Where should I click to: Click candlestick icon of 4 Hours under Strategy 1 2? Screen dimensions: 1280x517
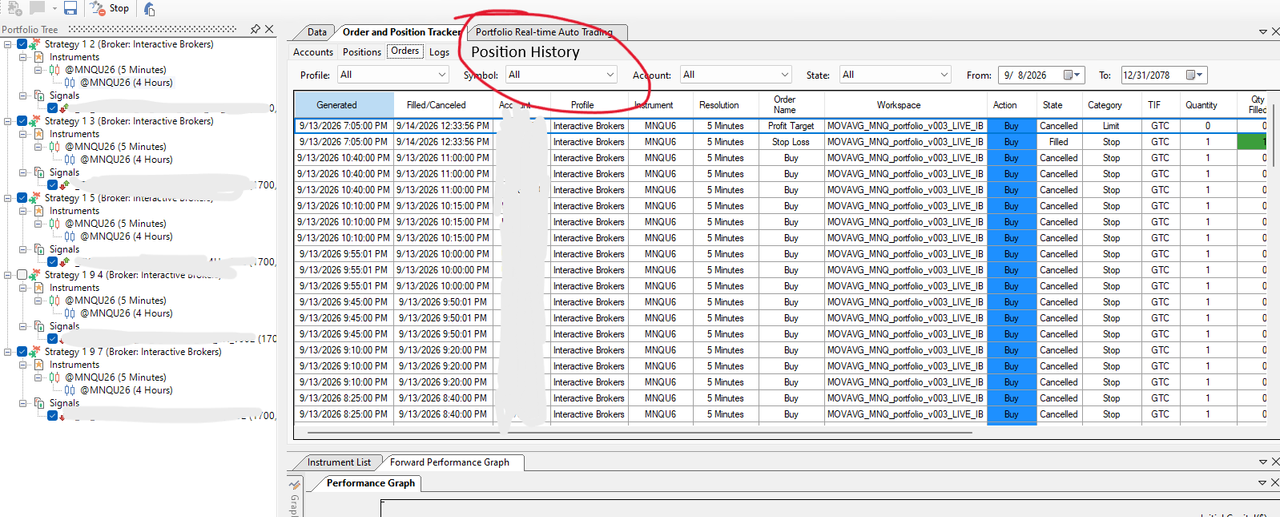click(x=70, y=83)
